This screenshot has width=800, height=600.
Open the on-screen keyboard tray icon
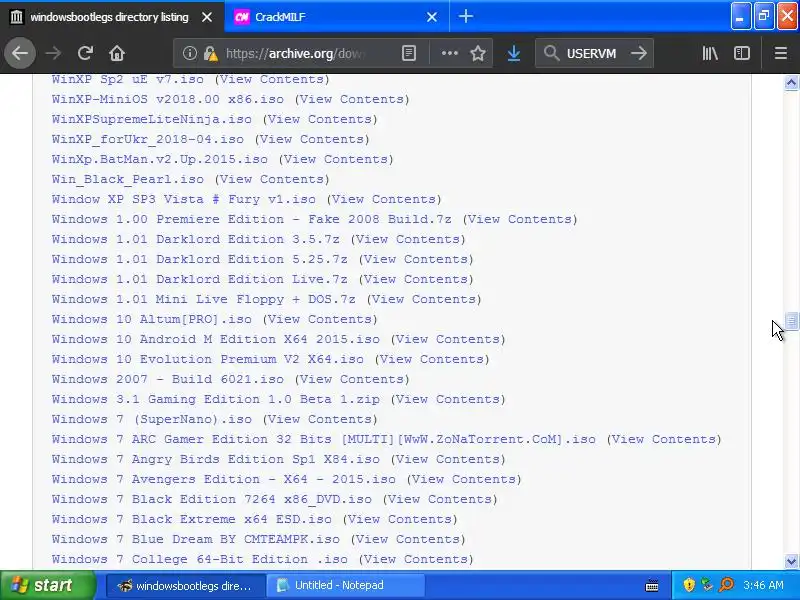[x=652, y=585]
